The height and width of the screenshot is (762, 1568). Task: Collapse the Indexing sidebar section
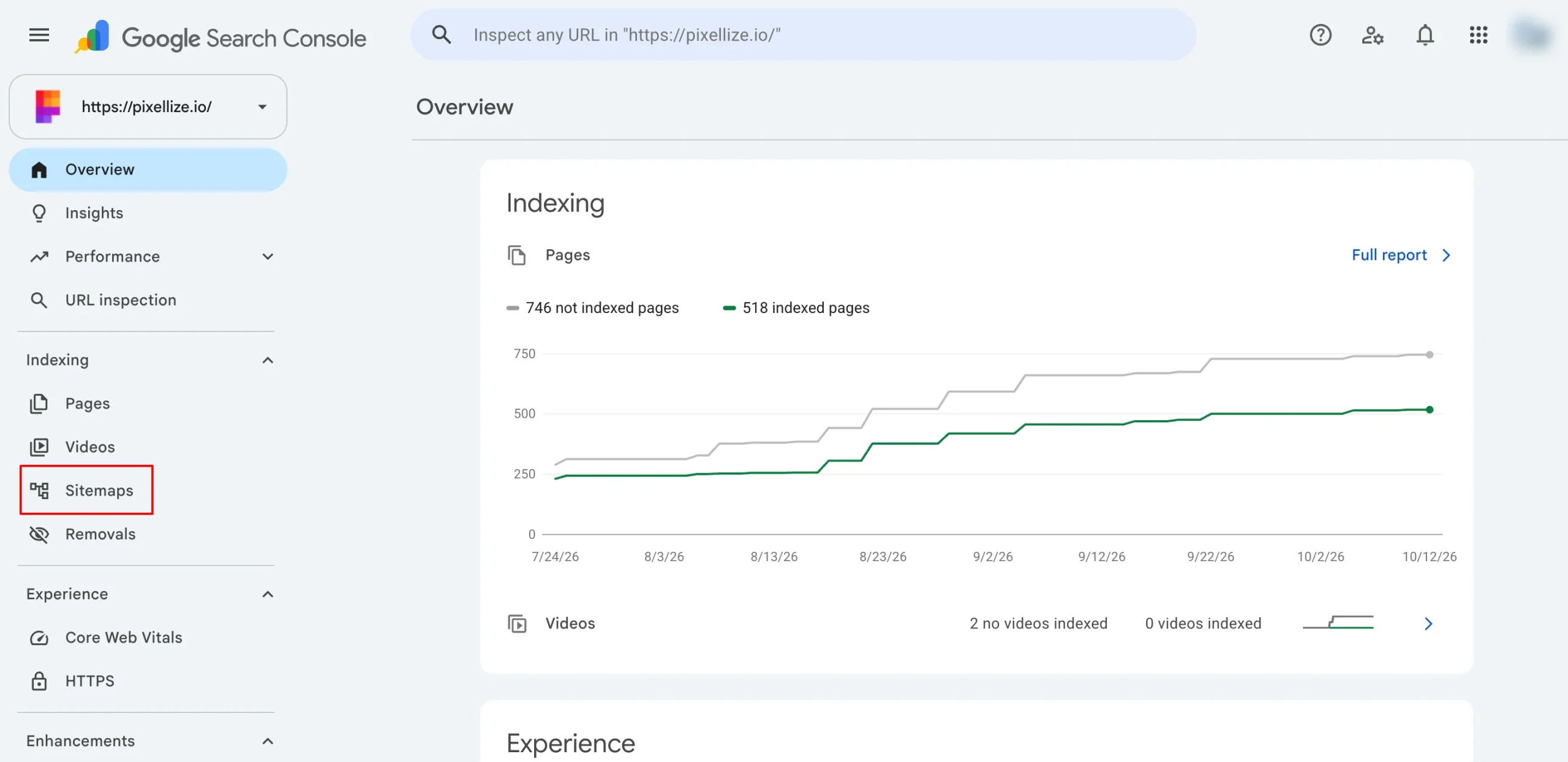pos(268,360)
